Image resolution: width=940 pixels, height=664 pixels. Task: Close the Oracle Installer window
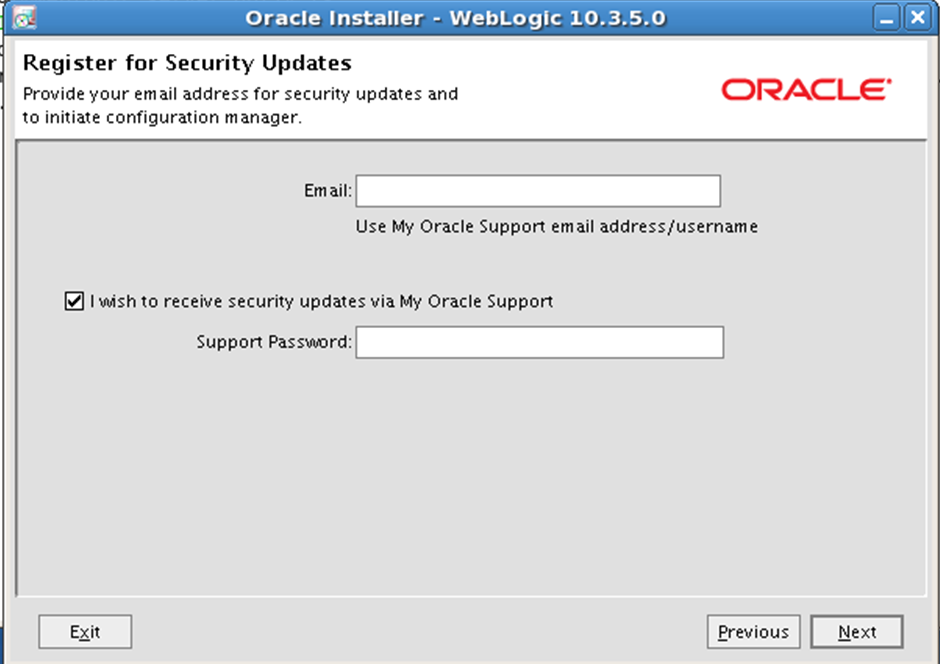(x=917, y=17)
